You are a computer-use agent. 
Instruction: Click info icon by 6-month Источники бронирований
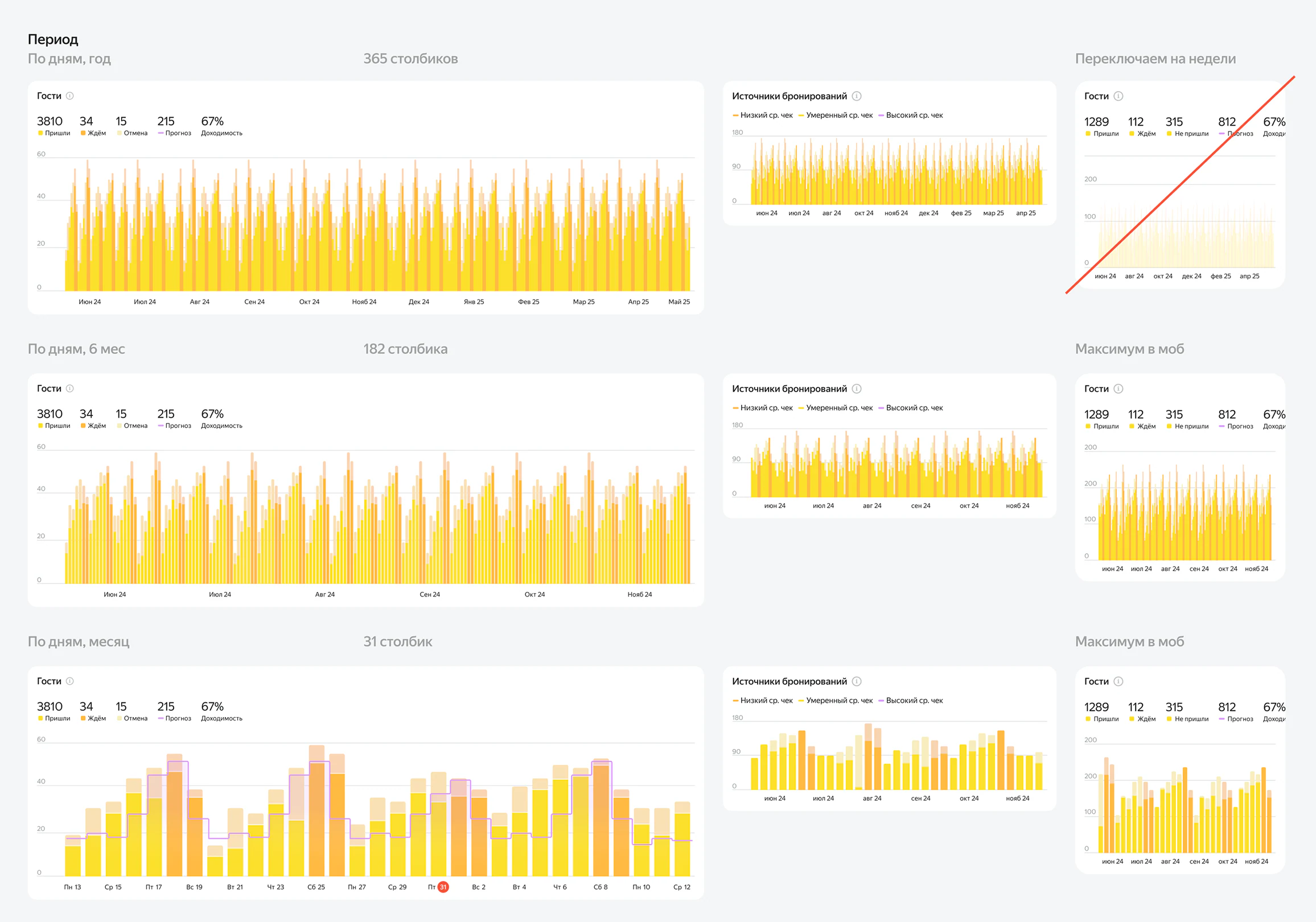click(x=856, y=389)
